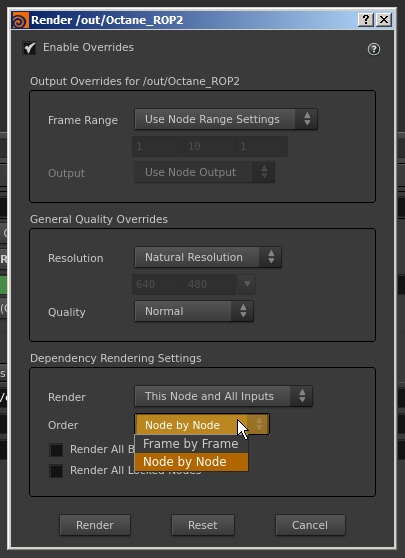Open the Quality dropdown set to Normal
Viewport: 405px width, 558px height.
coord(194,311)
